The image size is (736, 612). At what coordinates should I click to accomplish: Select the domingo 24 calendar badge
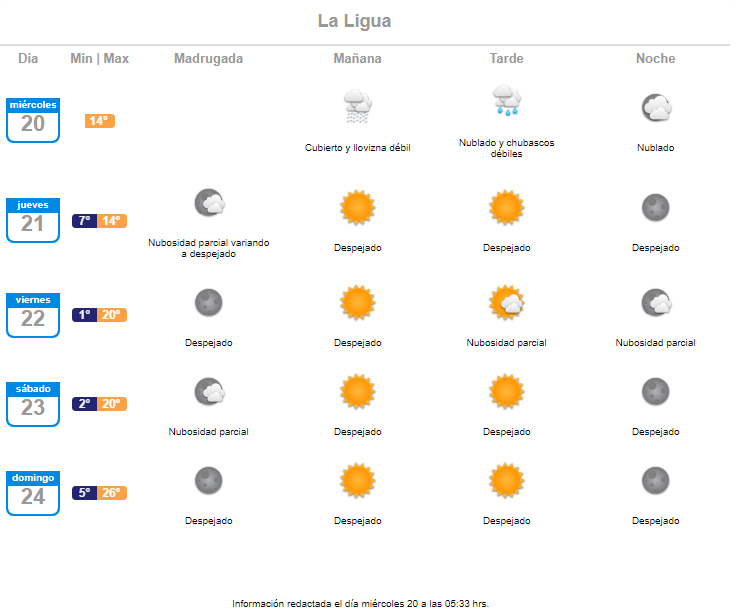pos(33,493)
